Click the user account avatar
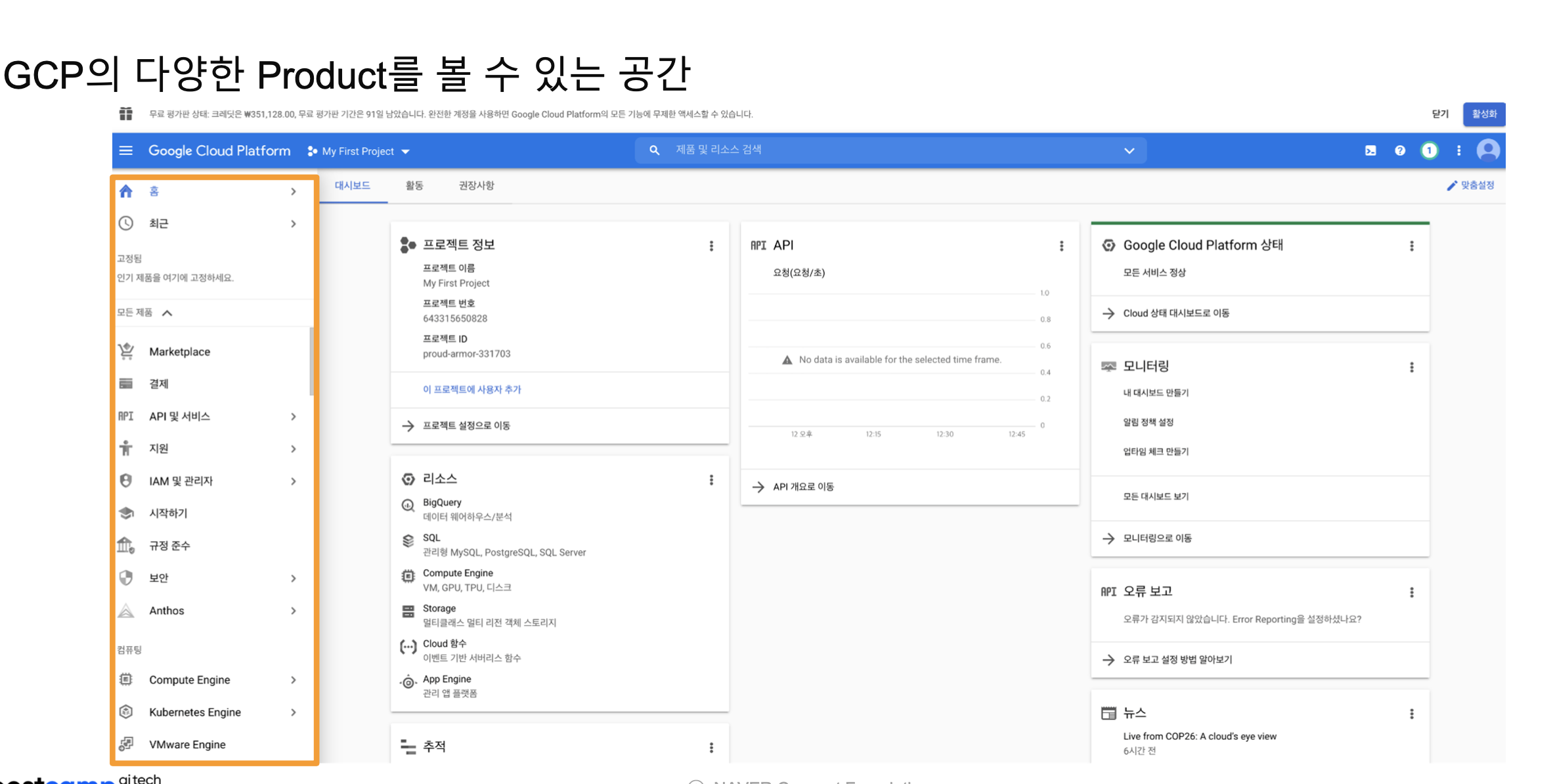 pyautogui.click(x=1487, y=151)
